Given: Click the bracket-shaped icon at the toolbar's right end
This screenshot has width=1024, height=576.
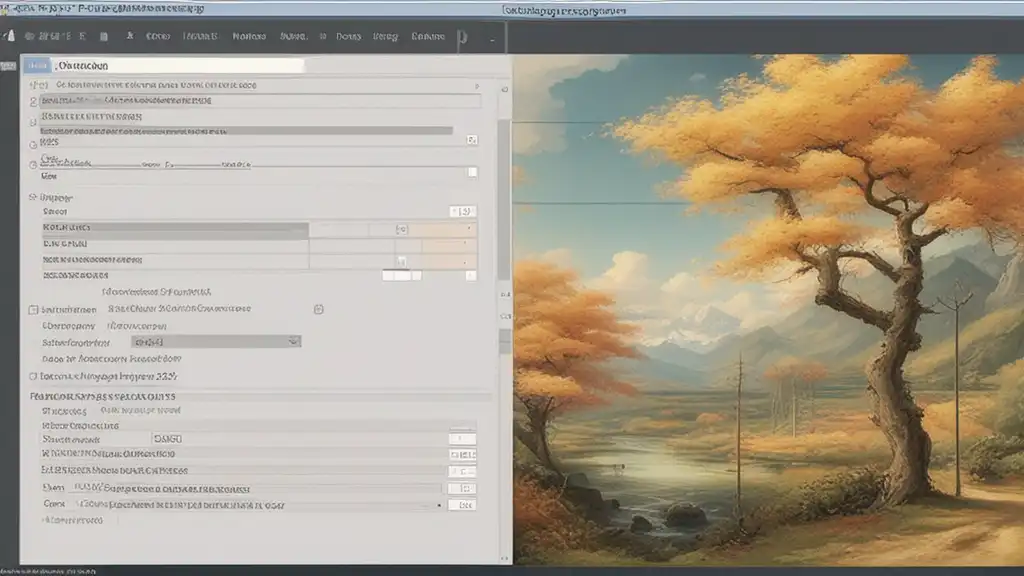Looking at the screenshot, I should 462,38.
